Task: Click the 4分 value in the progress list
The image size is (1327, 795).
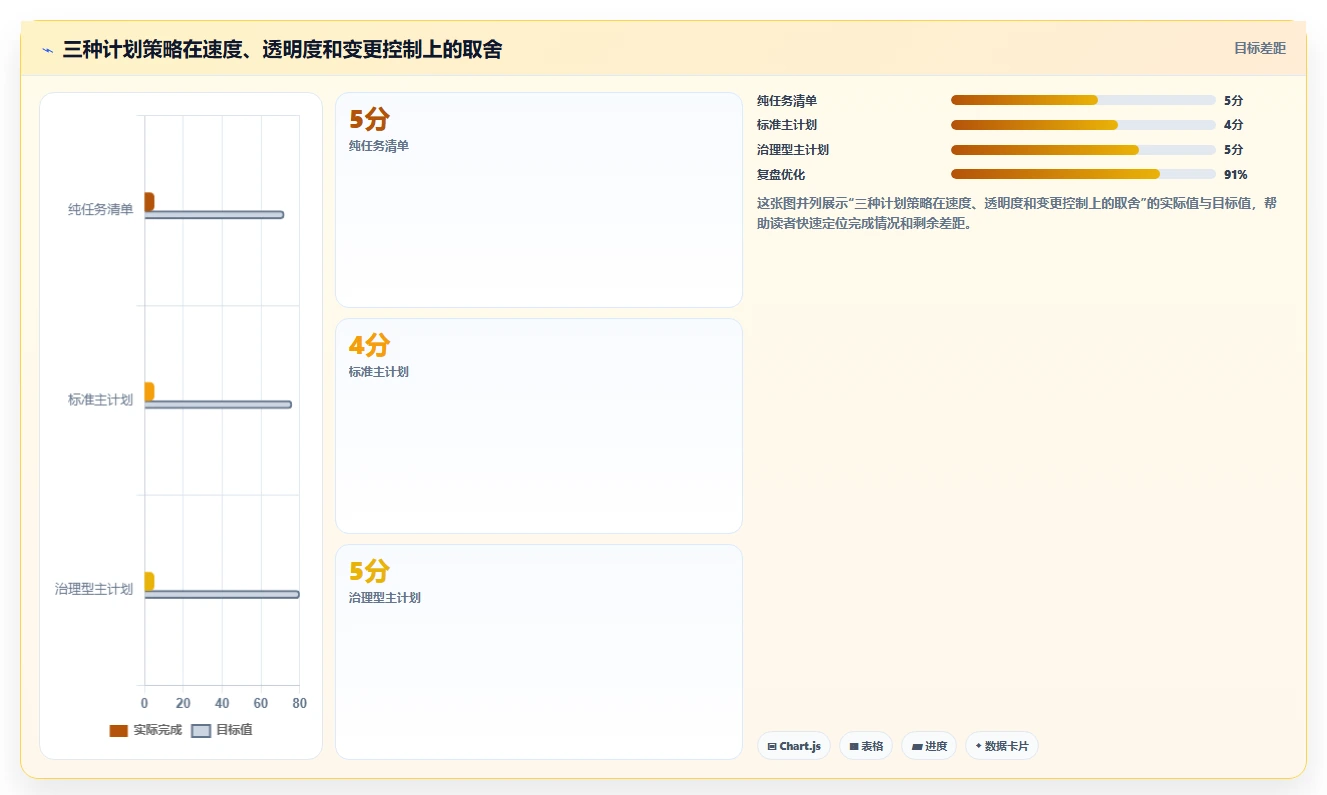Action: [x=1234, y=125]
